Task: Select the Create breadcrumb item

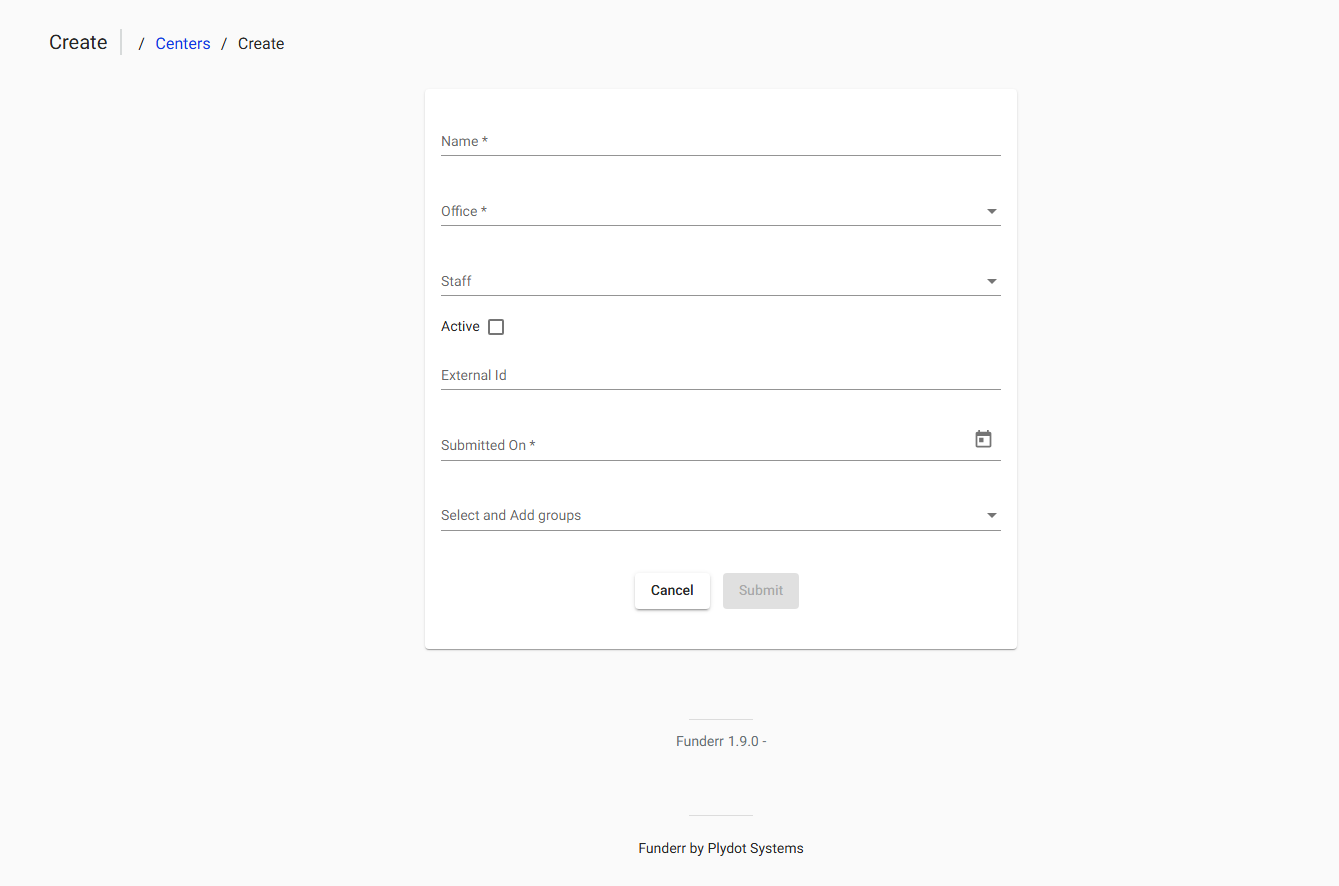Action: point(260,43)
